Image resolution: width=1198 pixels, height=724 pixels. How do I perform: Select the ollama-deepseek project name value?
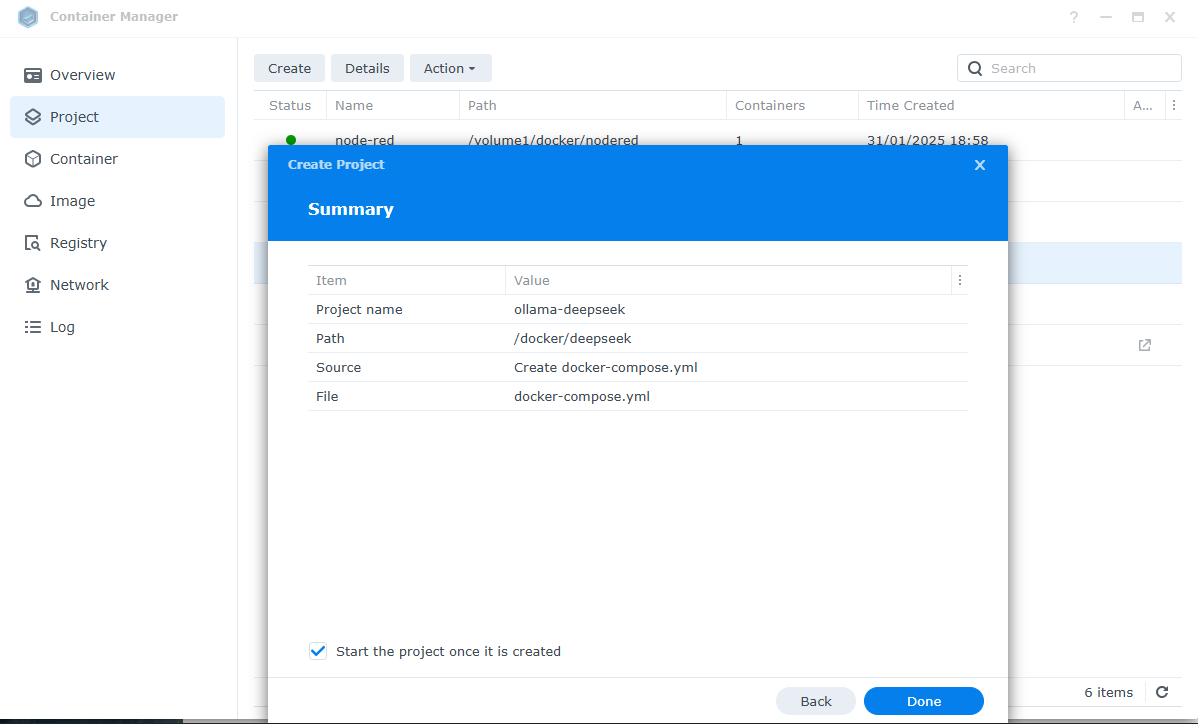569,309
